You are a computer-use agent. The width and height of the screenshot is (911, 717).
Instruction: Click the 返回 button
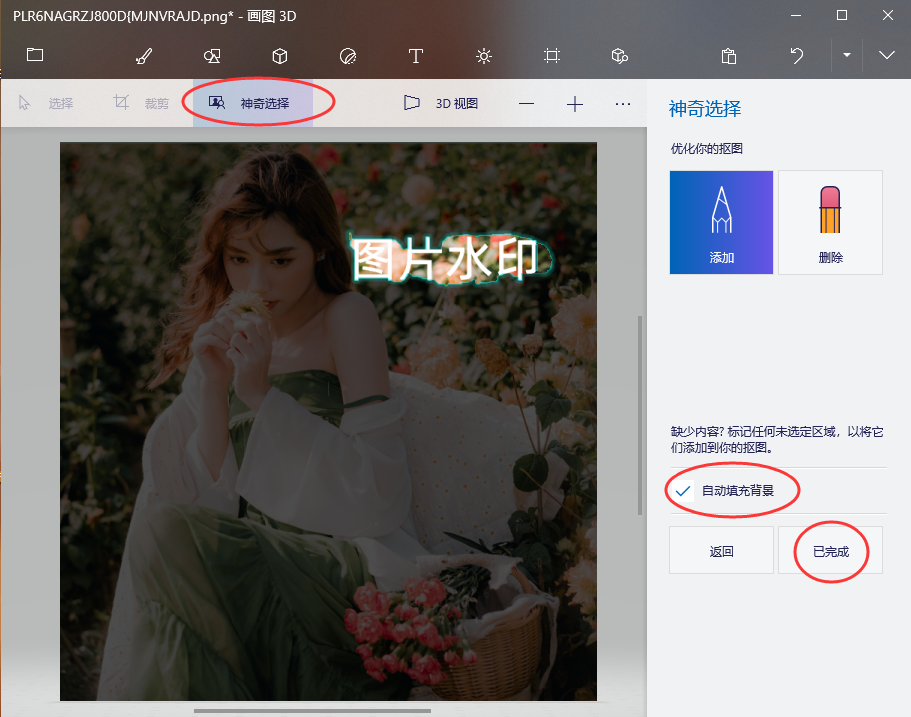point(721,551)
